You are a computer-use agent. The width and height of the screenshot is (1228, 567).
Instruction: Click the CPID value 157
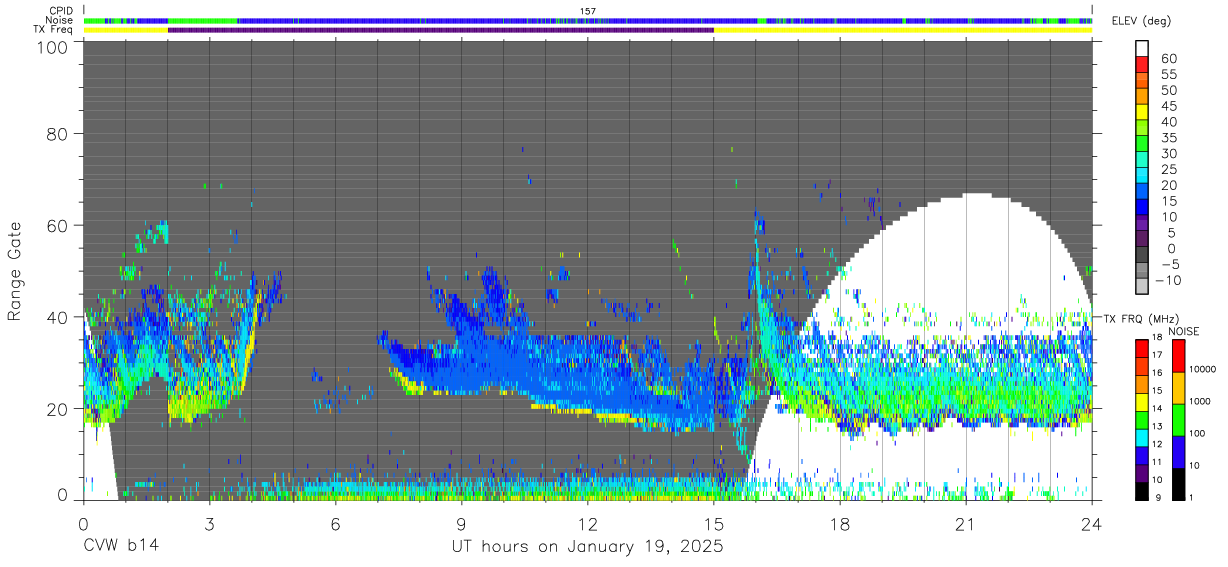[587, 11]
